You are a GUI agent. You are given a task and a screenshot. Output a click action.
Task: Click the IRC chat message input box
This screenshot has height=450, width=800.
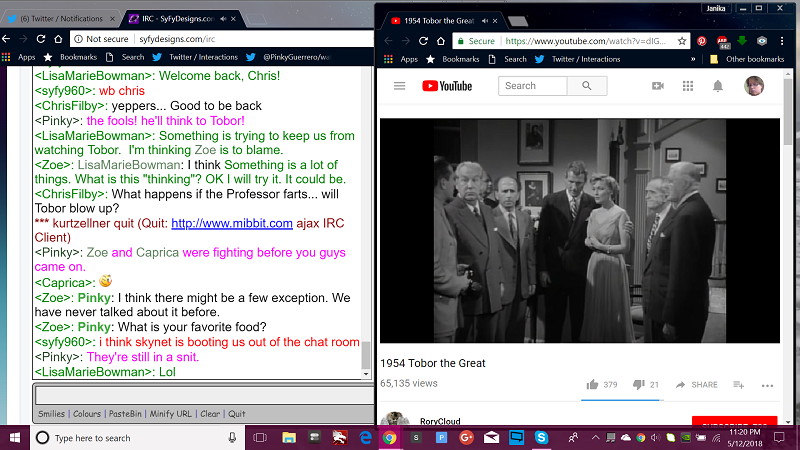[x=204, y=395]
